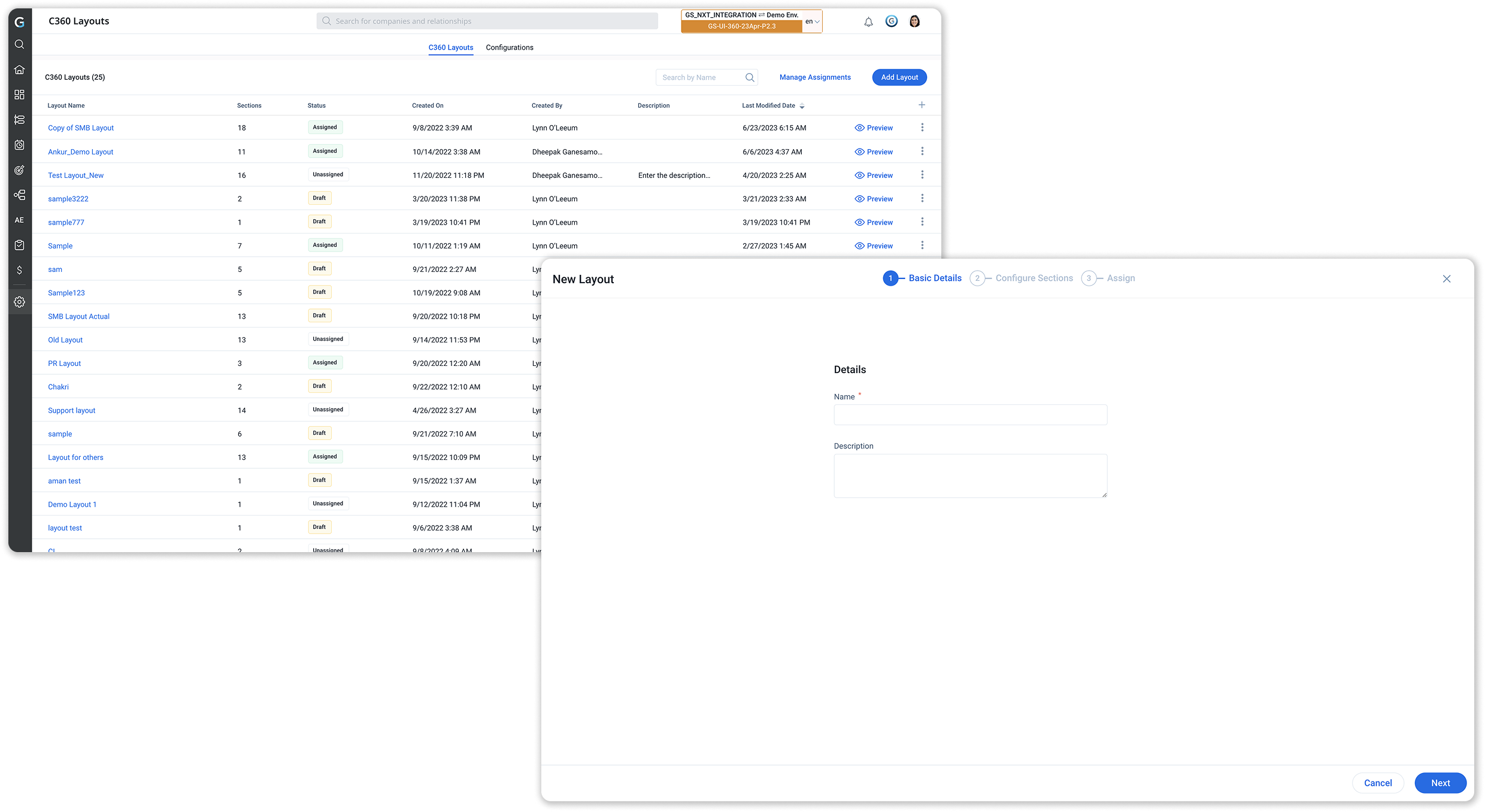The width and height of the screenshot is (1485, 812).
Task: Open the Support layout link
Action: pyautogui.click(x=72, y=411)
